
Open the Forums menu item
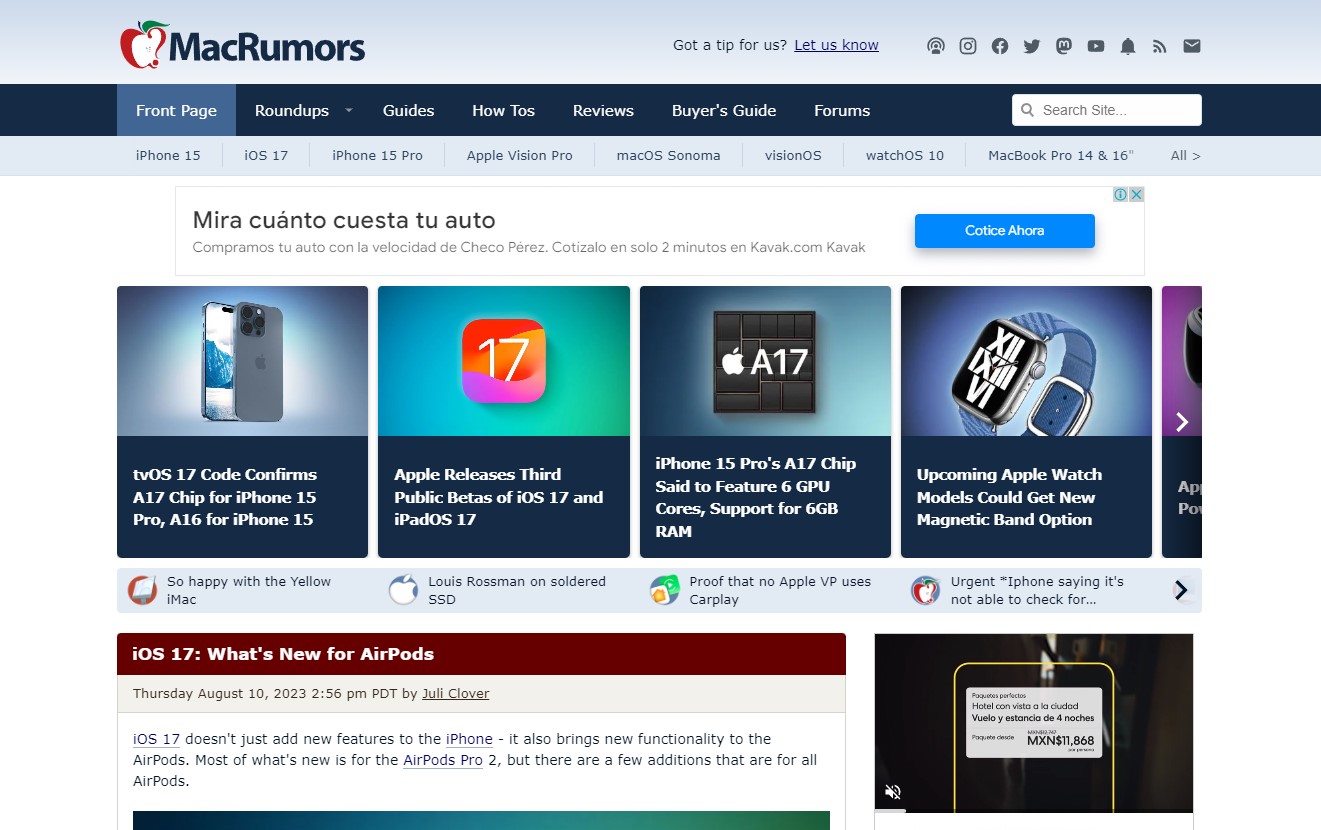coord(842,110)
